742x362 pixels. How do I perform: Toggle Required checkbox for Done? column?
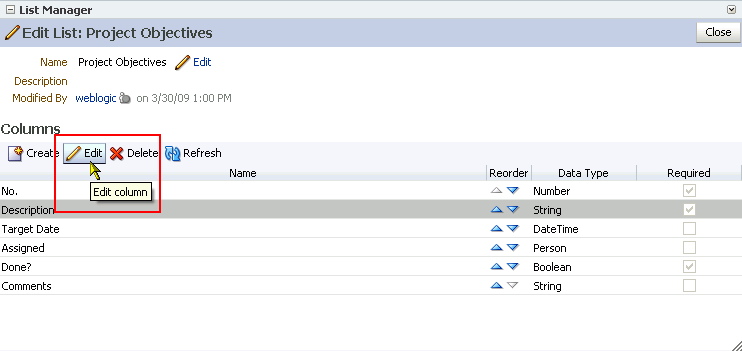coord(689,266)
